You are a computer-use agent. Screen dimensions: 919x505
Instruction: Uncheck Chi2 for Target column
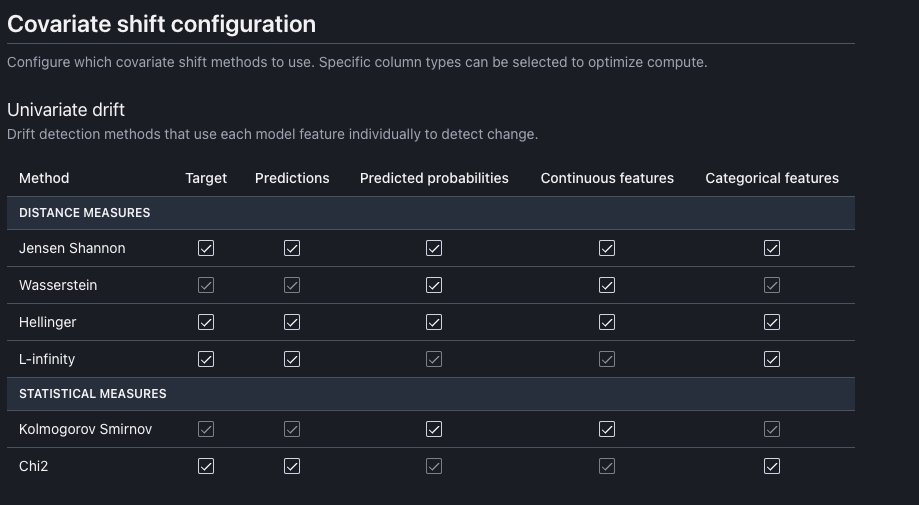click(x=206, y=466)
